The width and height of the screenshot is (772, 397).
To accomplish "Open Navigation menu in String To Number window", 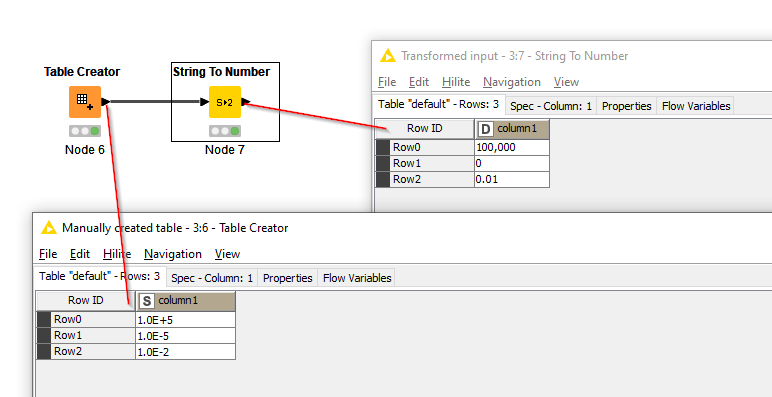I will 512,82.
